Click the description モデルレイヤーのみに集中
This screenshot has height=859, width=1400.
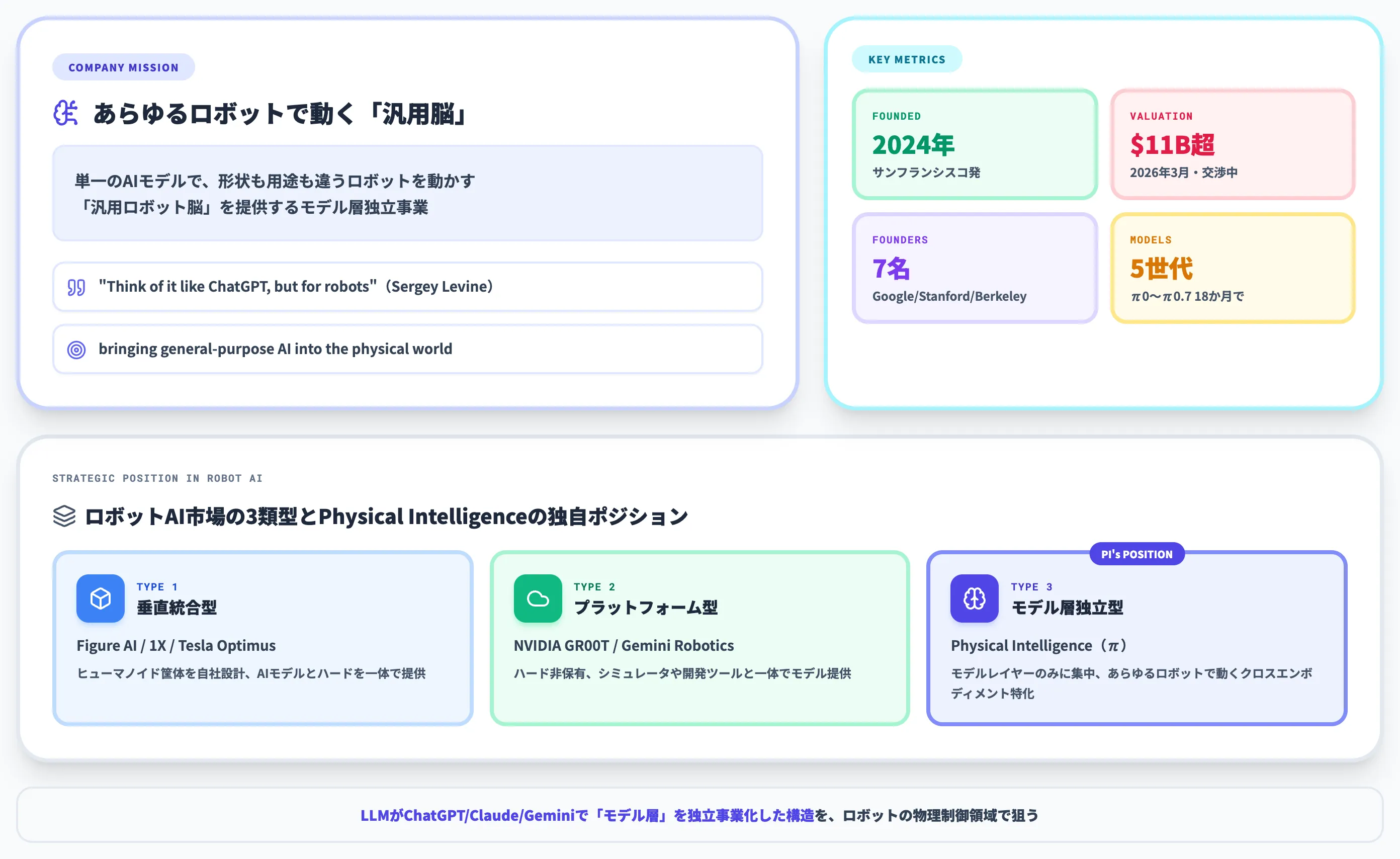[1131, 683]
